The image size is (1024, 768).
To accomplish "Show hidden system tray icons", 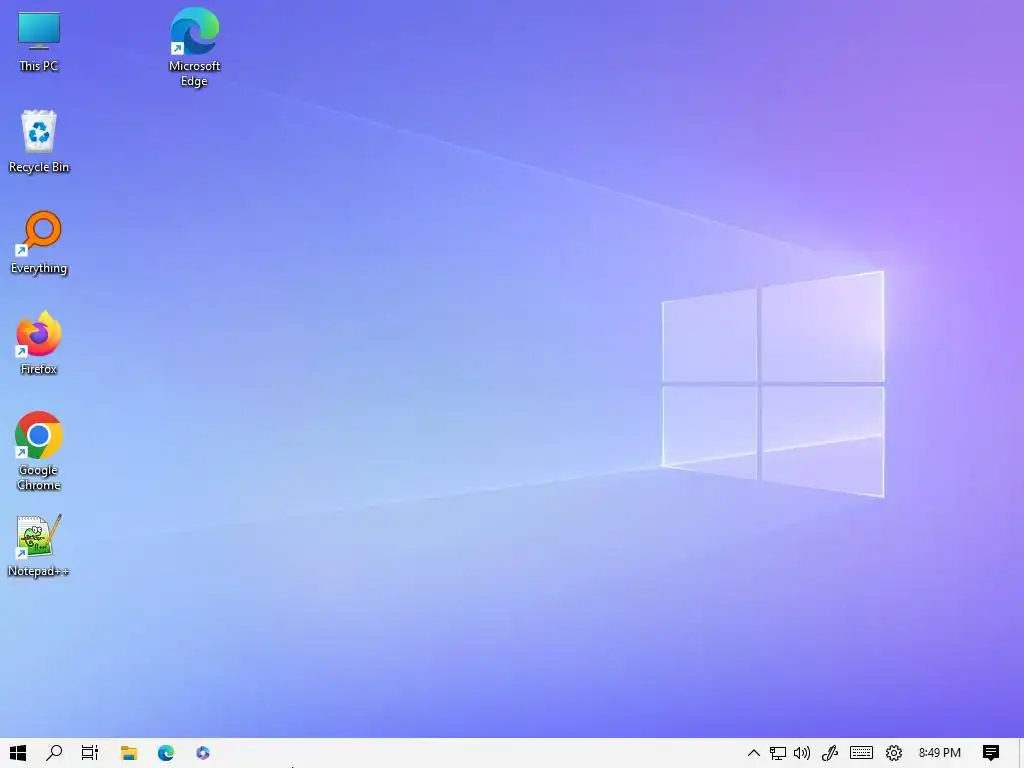I will pyautogui.click(x=754, y=753).
